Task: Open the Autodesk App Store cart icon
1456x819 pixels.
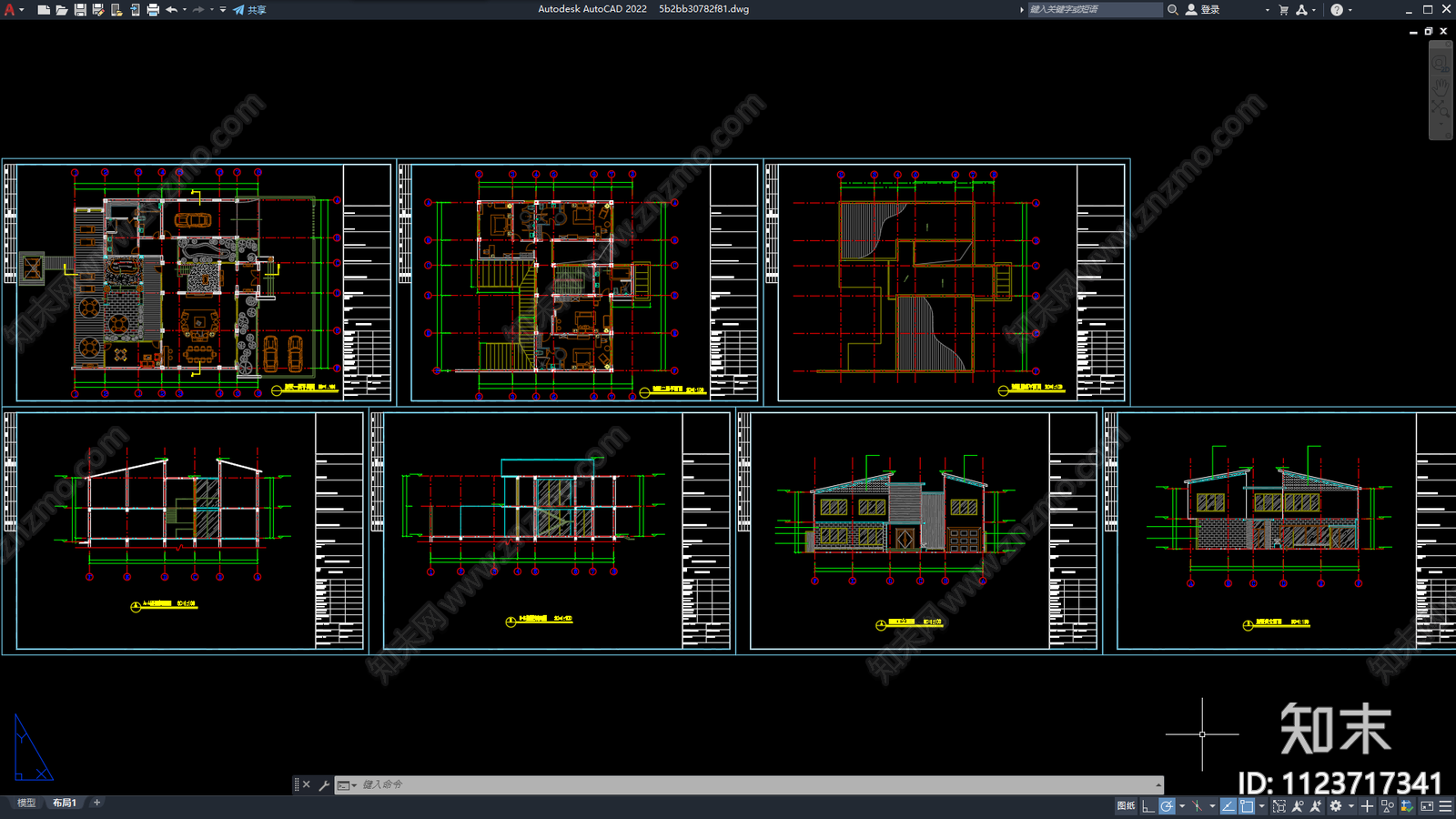Action: click(x=1283, y=9)
